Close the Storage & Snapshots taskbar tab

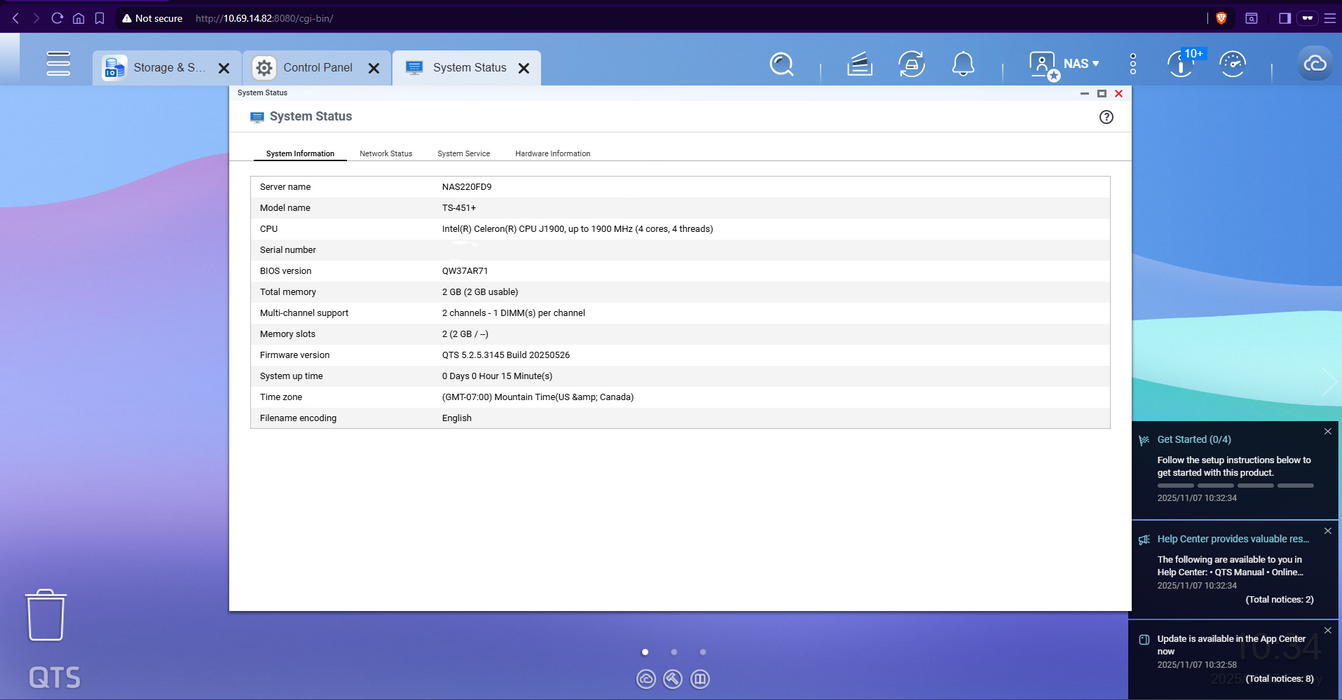pos(224,68)
